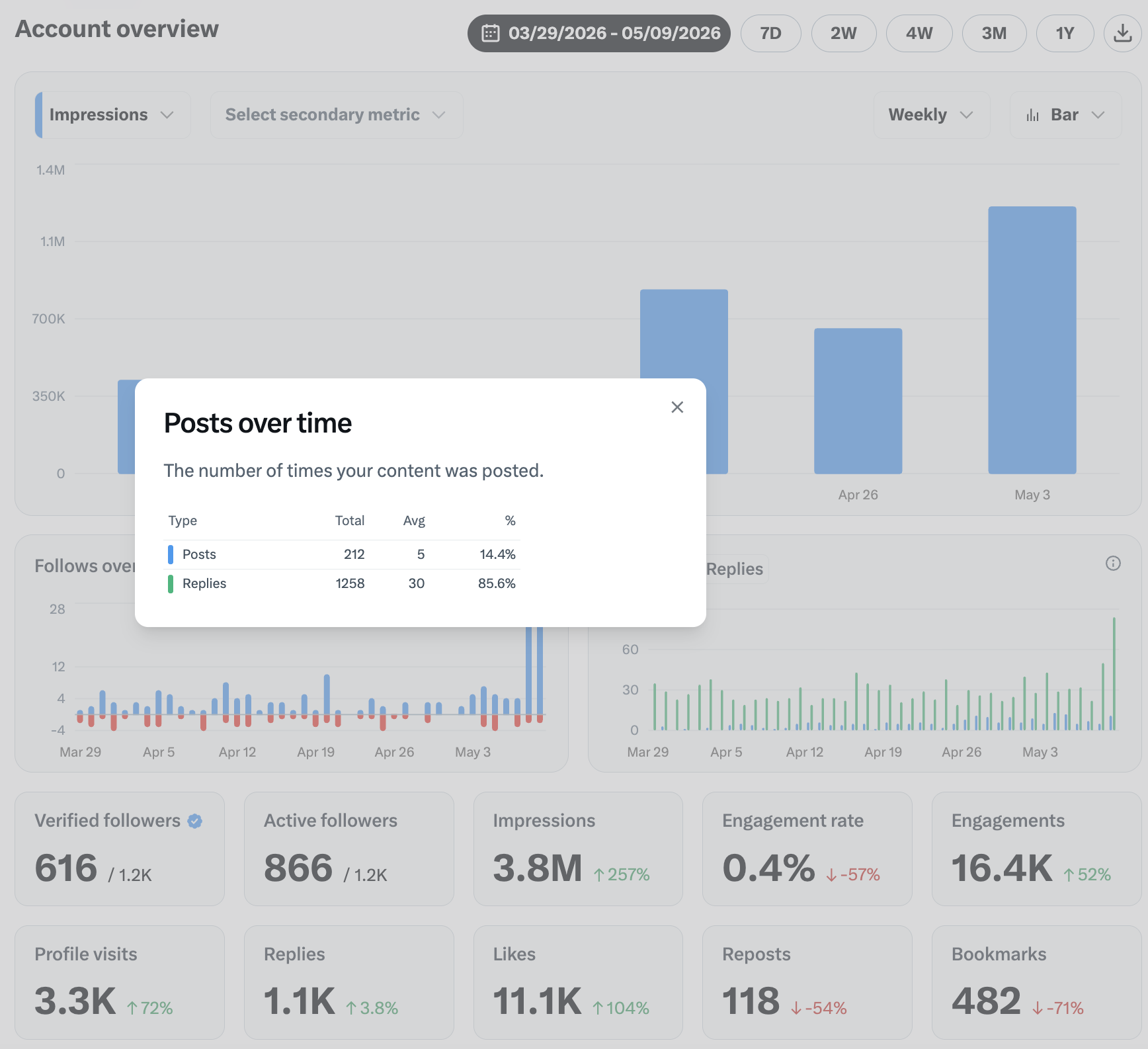Open the Bar chart type dropdown
The image size is (1148, 1049).
click(1065, 115)
